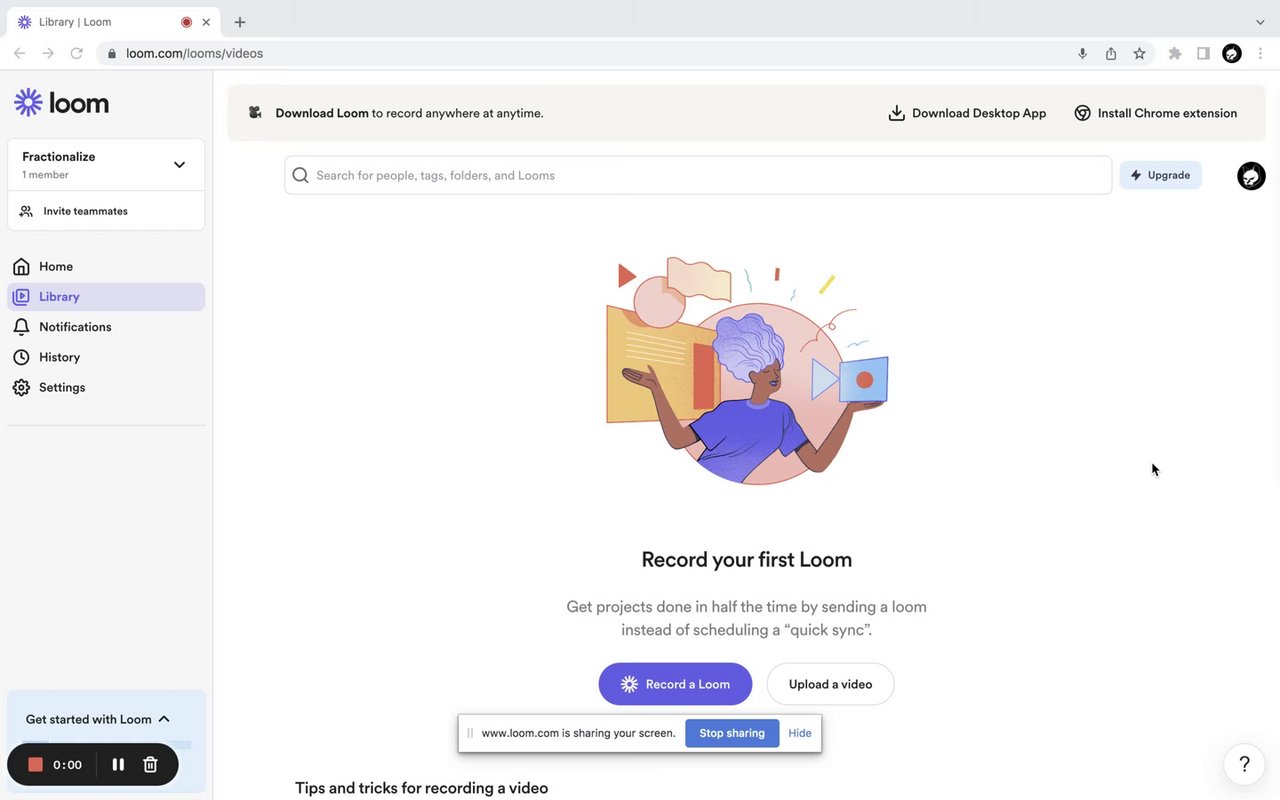Screen dimensions: 1280x800
Task: Click the Record a Loom button
Action: (675, 684)
